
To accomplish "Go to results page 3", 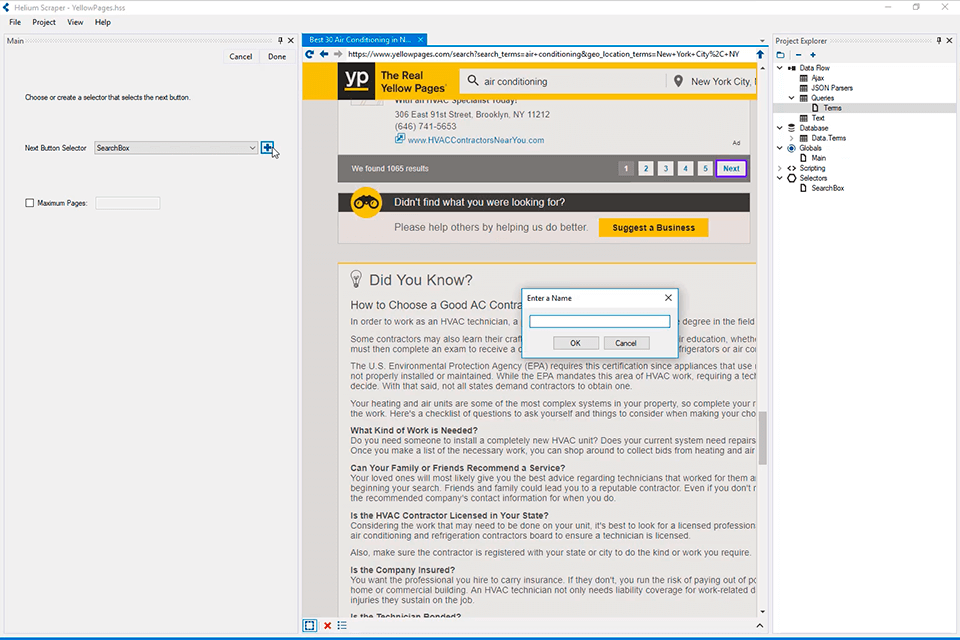I will click(x=666, y=168).
